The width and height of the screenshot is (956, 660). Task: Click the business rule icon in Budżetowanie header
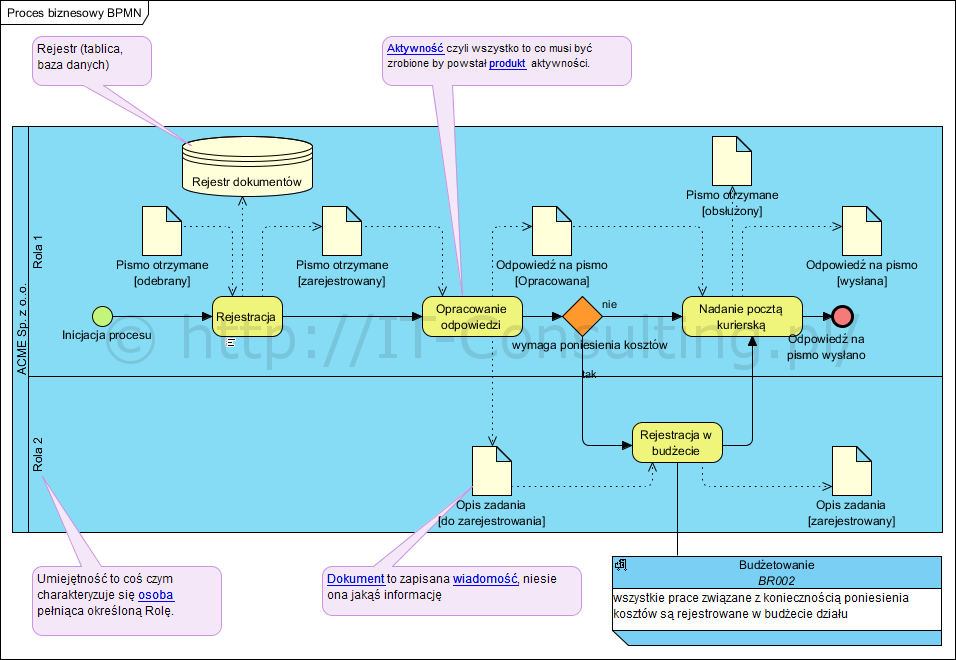pyautogui.click(x=621, y=565)
